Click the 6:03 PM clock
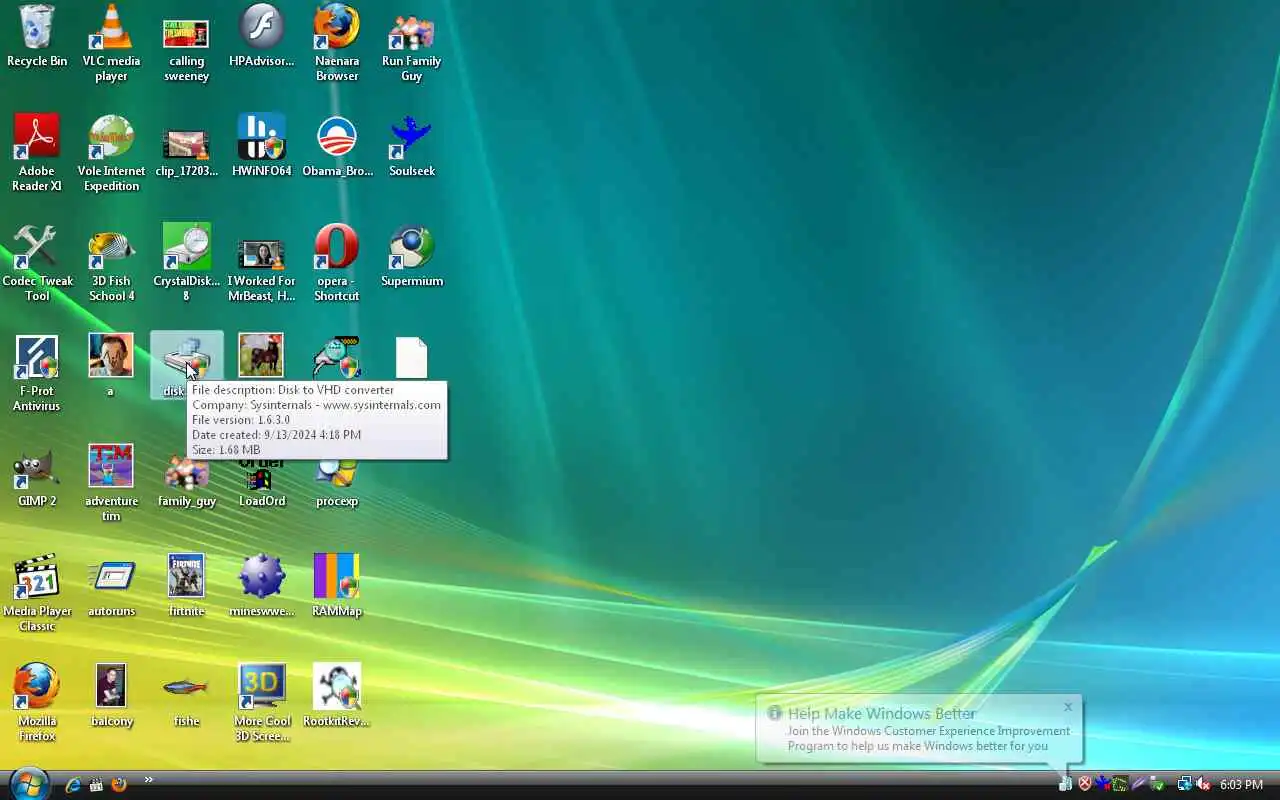Screen dimensions: 1280x800 coord(1241,785)
